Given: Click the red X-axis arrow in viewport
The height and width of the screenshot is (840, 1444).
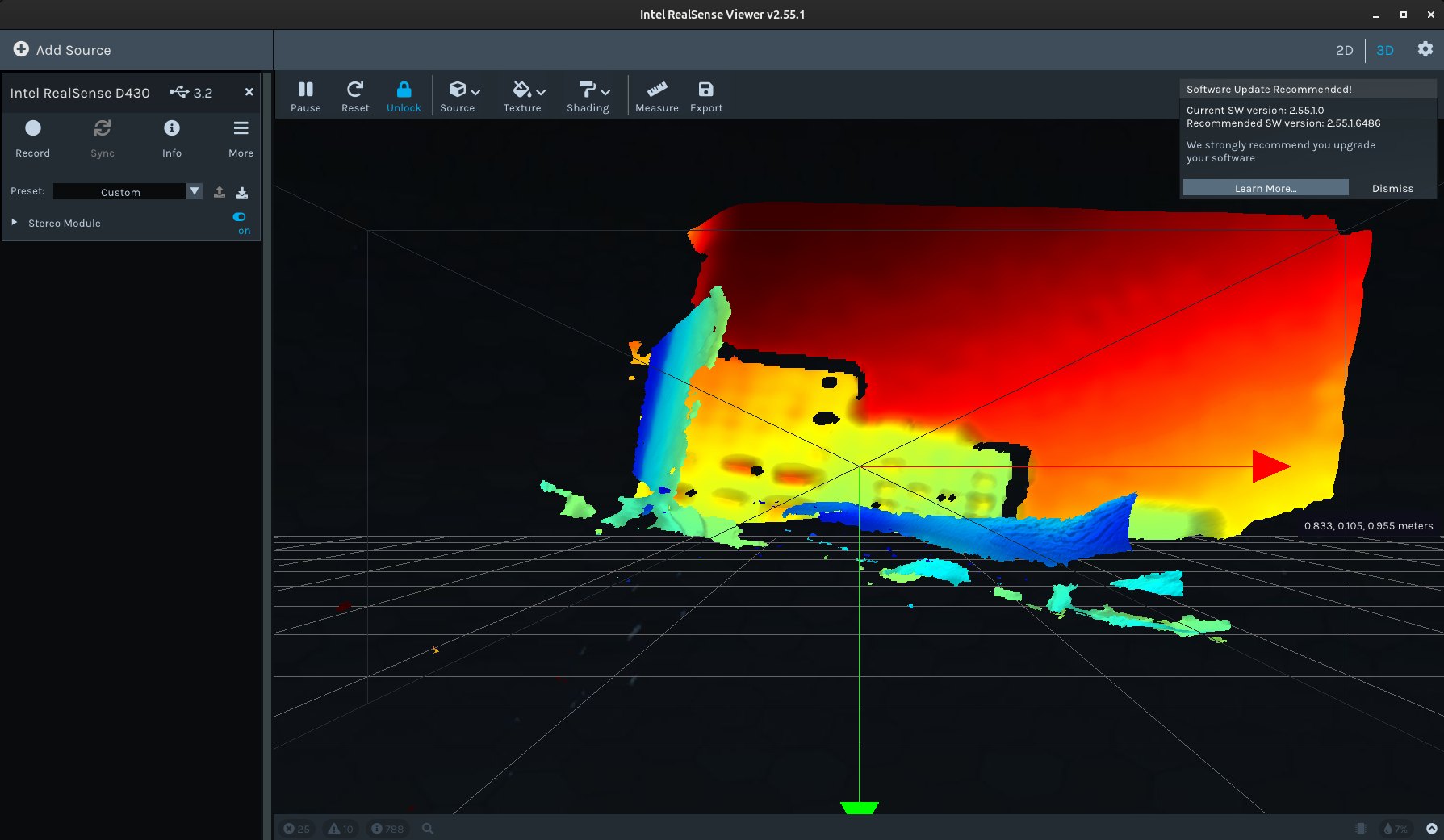Looking at the screenshot, I should pos(1271,466).
